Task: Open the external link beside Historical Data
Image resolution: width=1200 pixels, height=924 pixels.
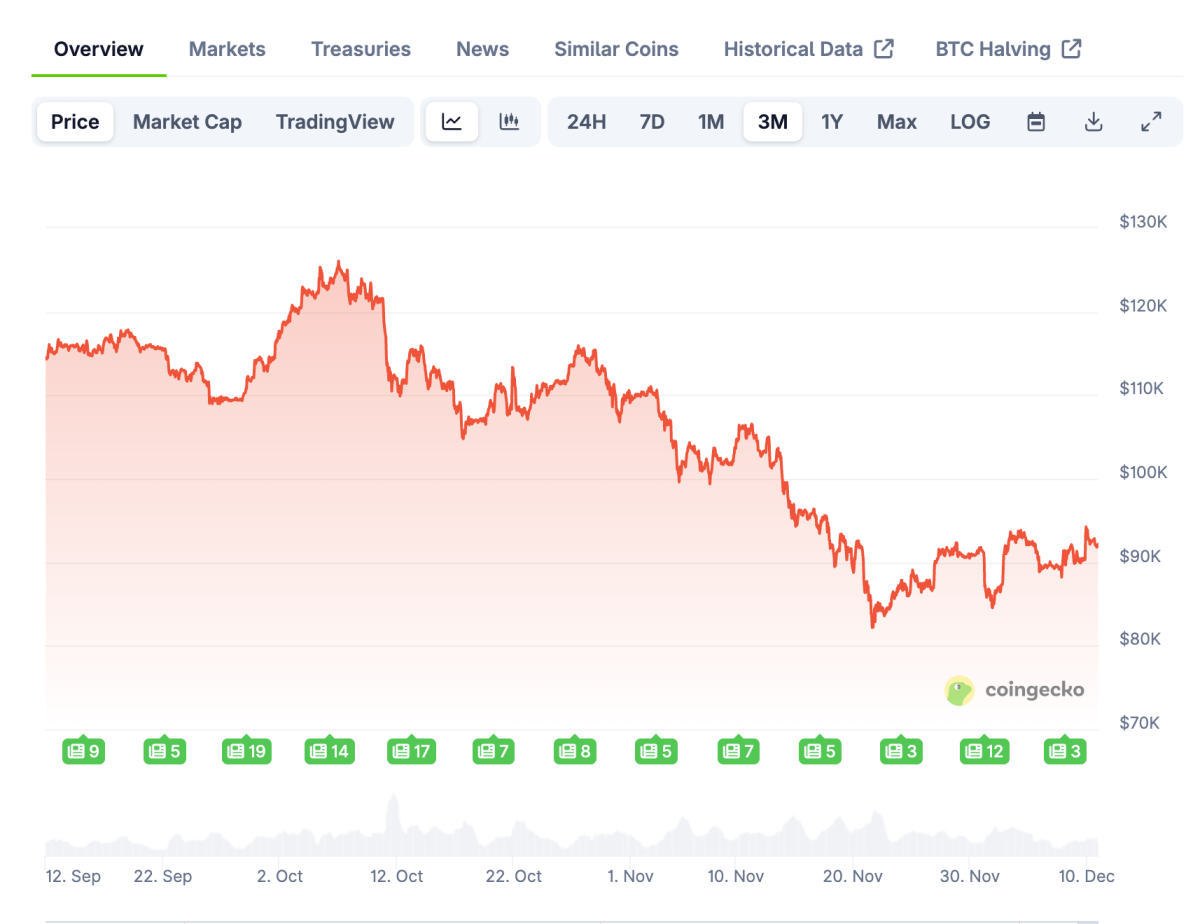Action: [x=884, y=47]
